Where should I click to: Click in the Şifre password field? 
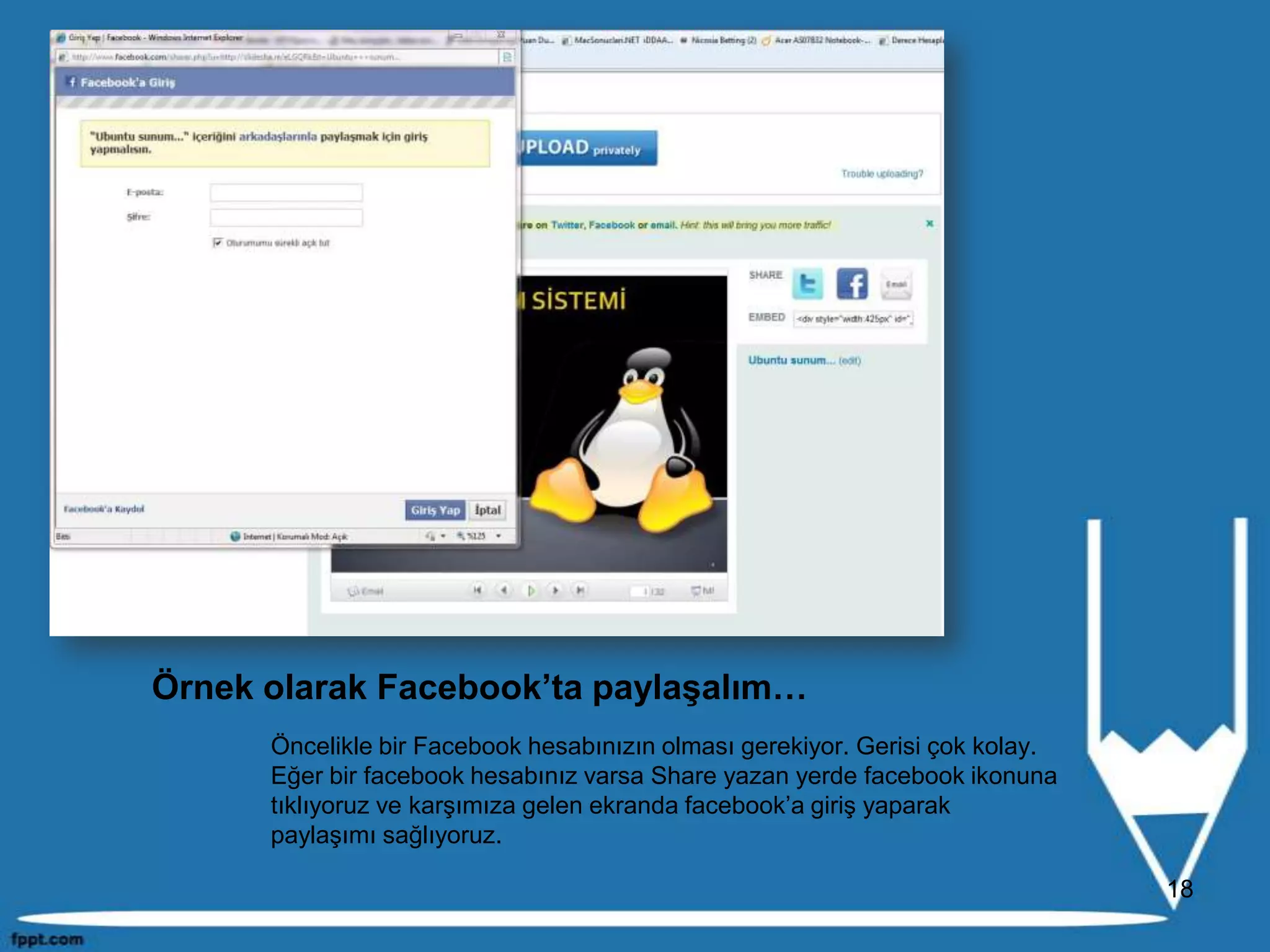[286, 218]
